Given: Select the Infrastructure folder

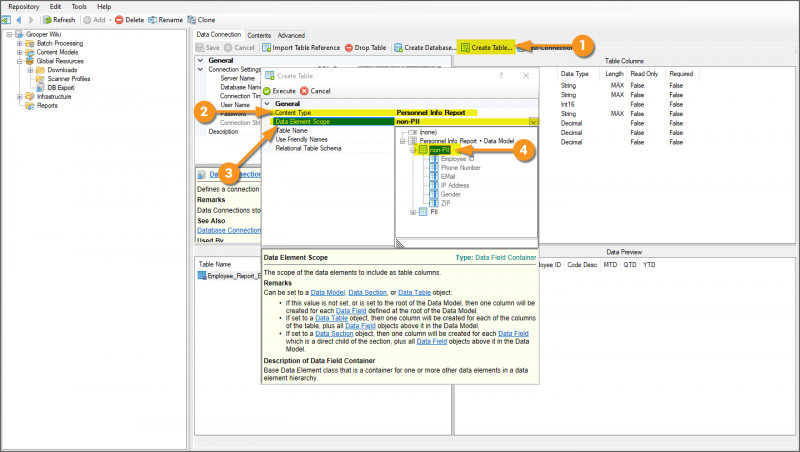Looking at the screenshot, I should (54, 96).
